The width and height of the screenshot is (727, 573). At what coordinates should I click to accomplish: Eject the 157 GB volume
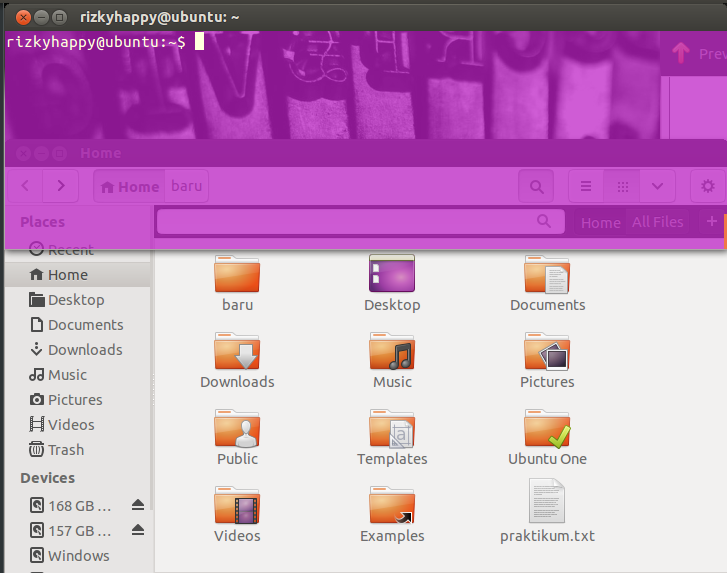tap(138, 530)
